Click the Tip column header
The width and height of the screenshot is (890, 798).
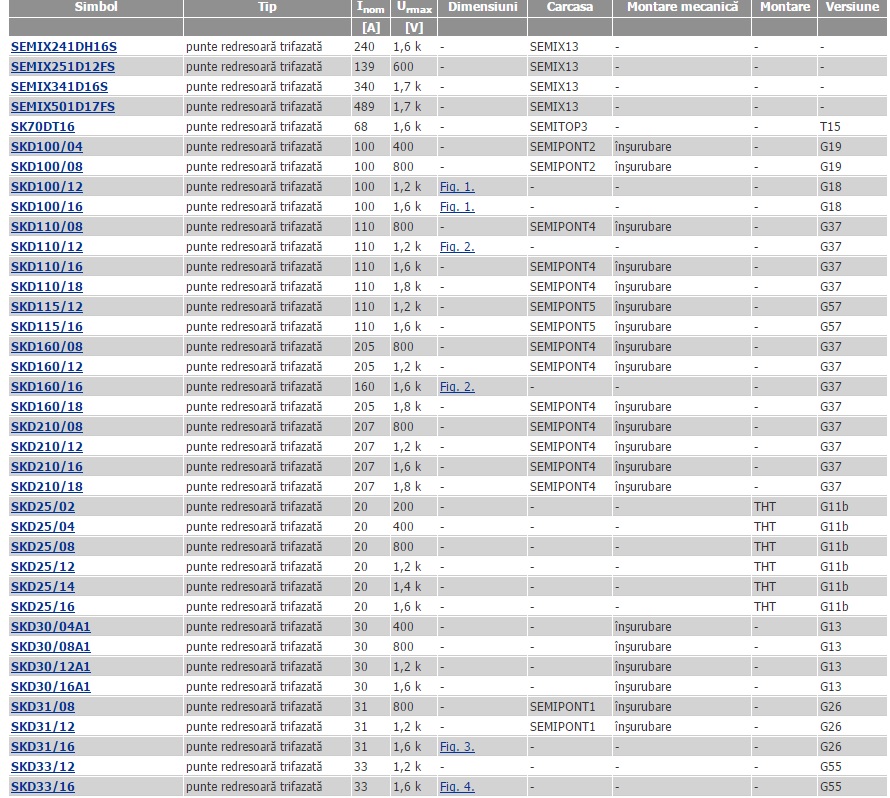click(267, 7)
